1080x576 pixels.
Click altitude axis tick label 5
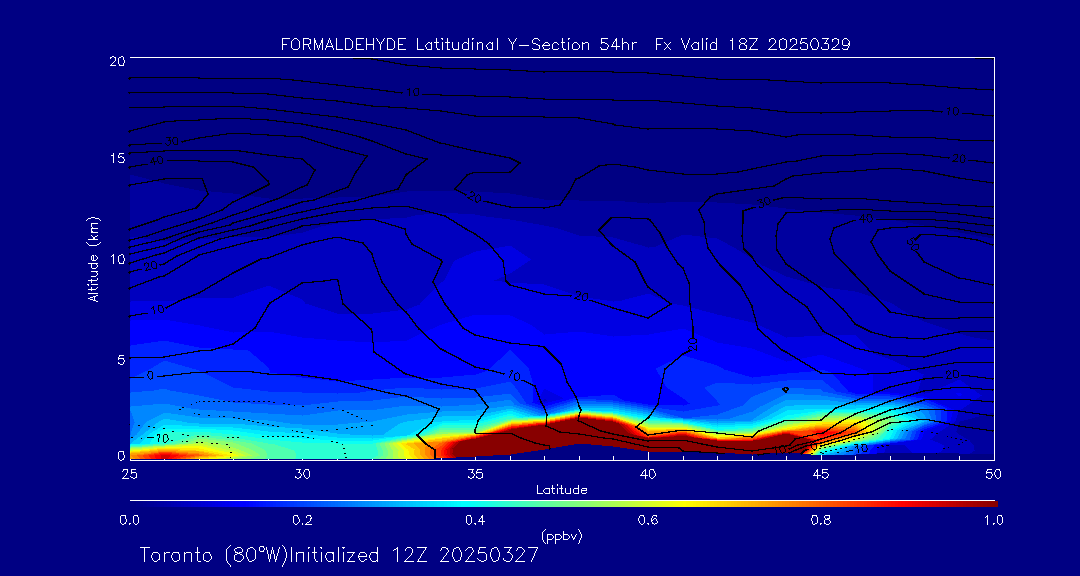coord(121,360)
